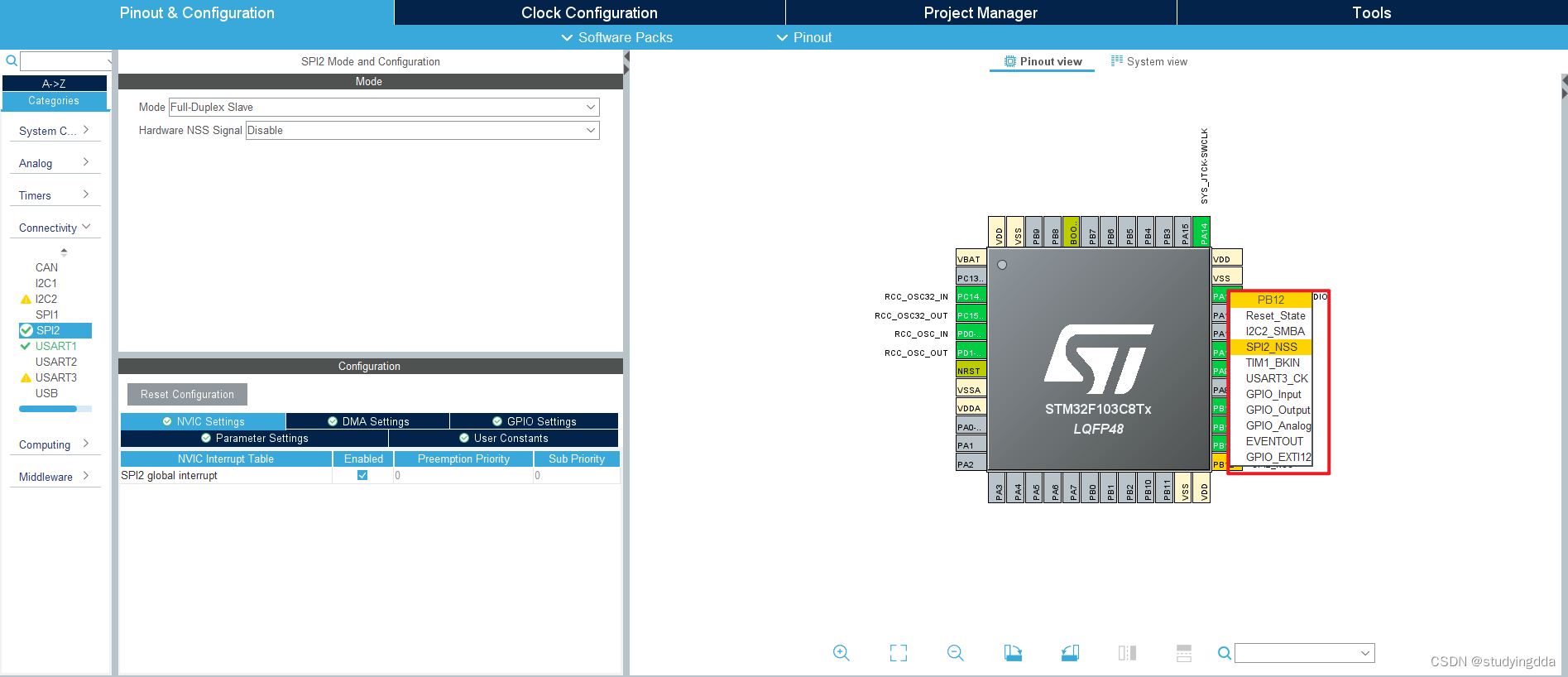Expand the Middleware category
This screenshot has height=677, width=1568.
click(x=55, y=477)
